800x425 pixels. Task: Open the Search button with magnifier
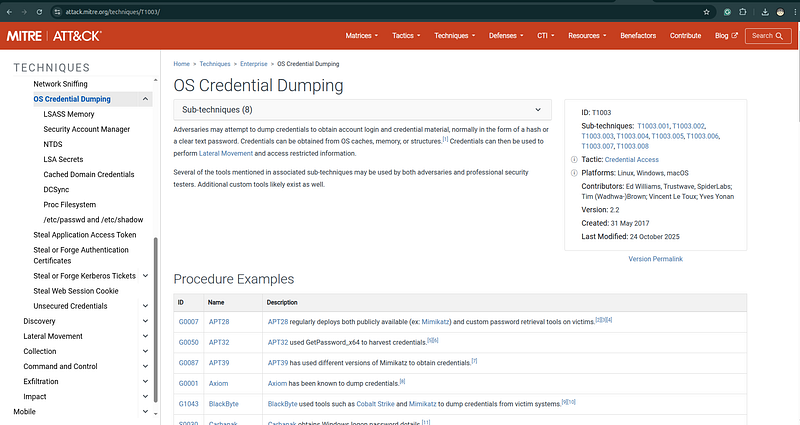point(768,36)
